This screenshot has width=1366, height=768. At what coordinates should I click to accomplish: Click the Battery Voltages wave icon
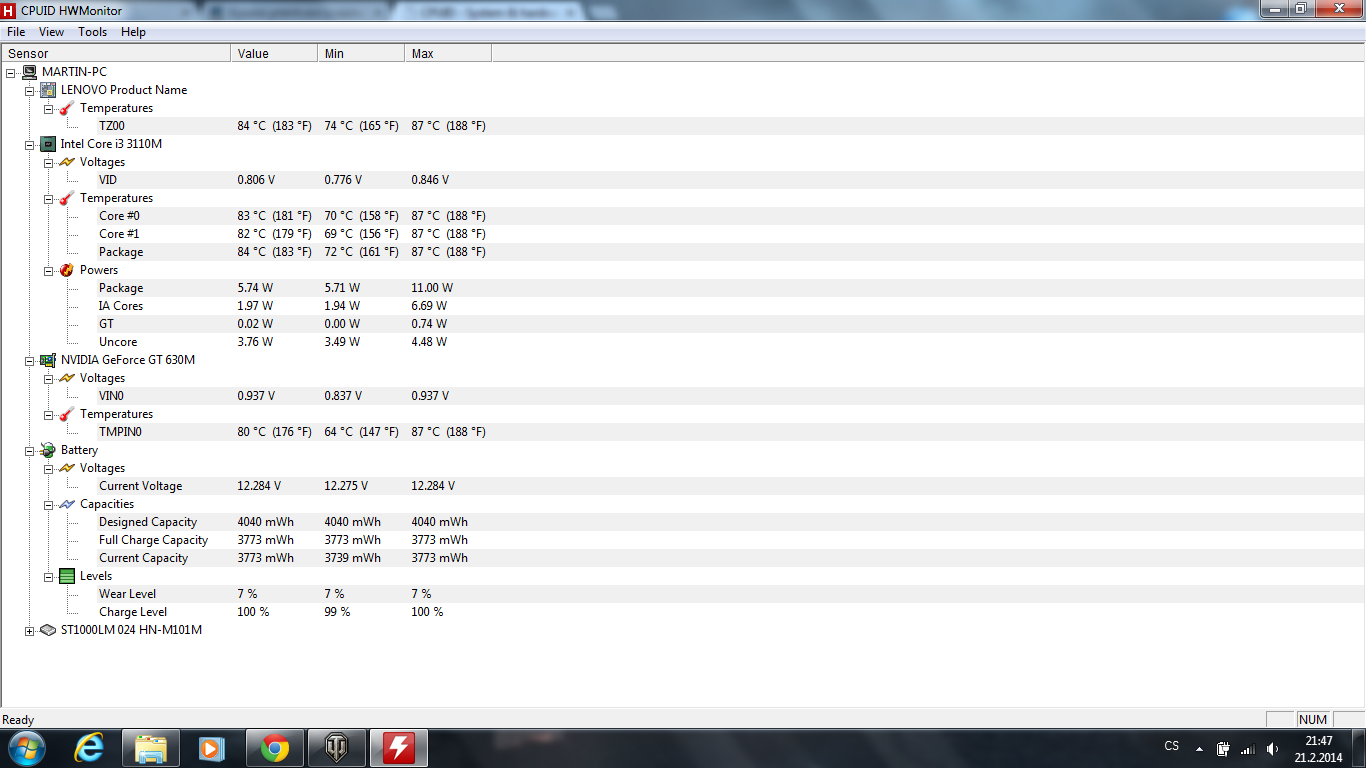point(67,468)
